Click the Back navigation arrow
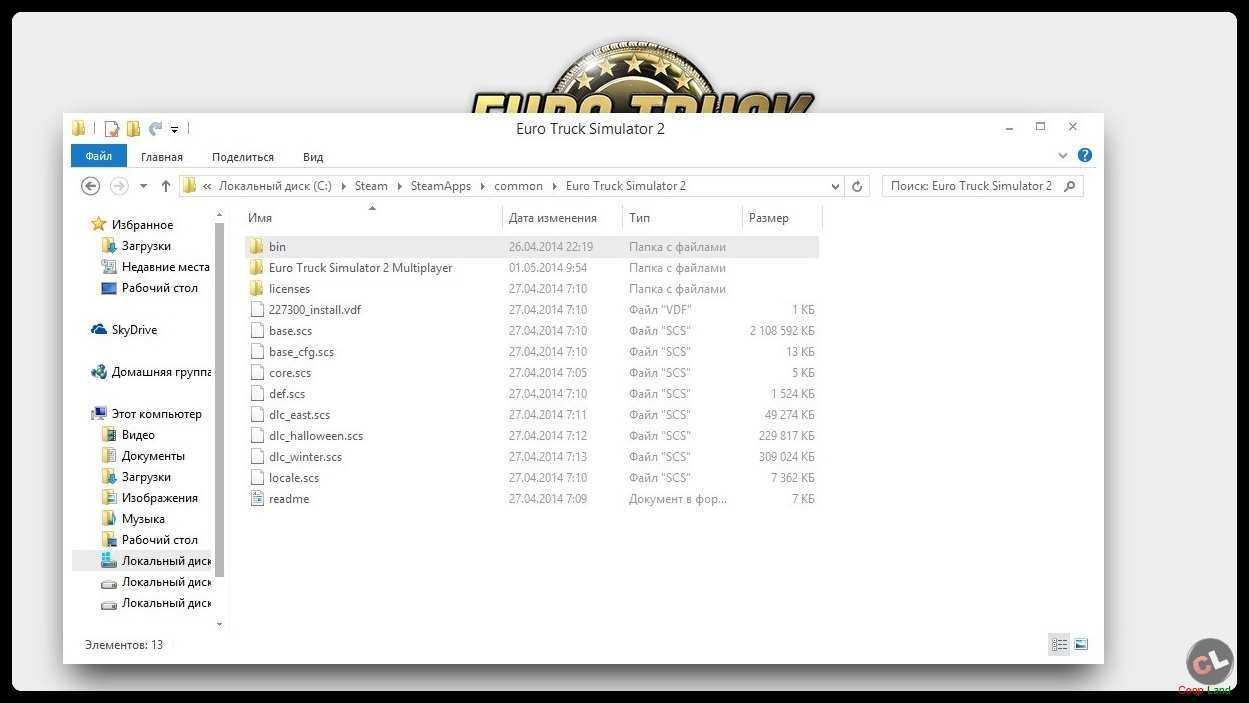Viewport: 1249px width, 703px height. click(90, 186)
